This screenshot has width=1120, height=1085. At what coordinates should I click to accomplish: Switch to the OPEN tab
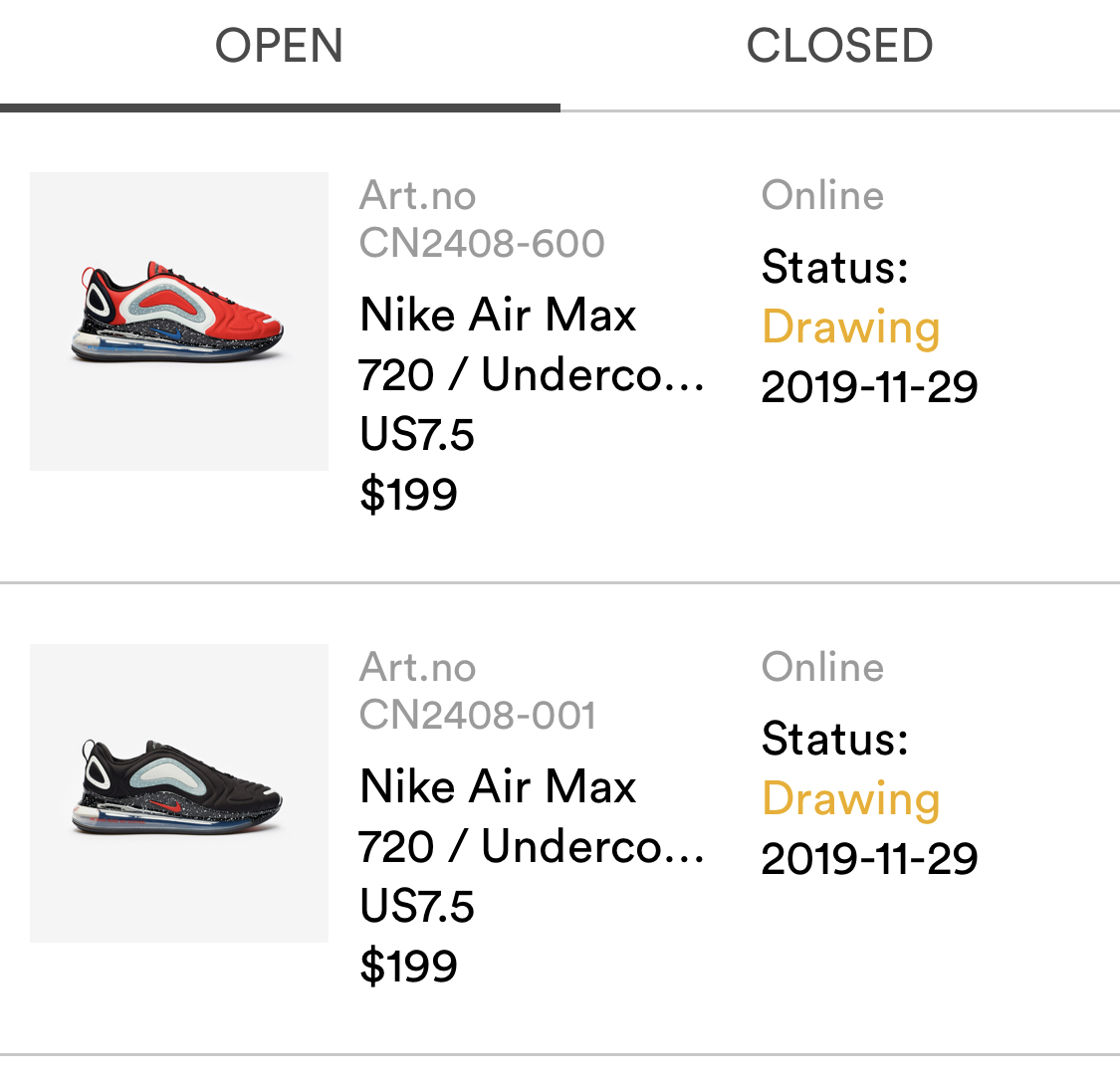tap(279, 47)
